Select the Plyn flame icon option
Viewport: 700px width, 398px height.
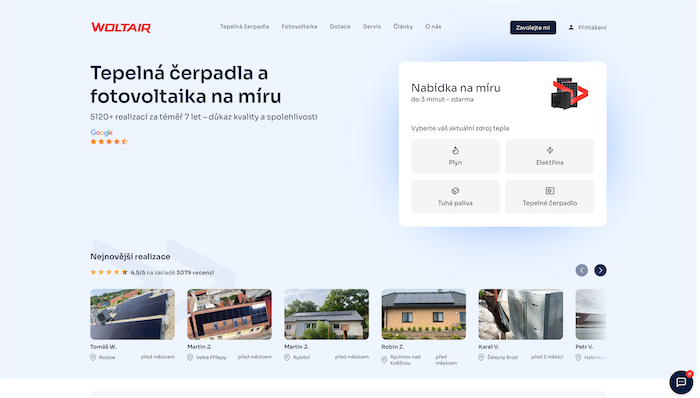(455, 156)
